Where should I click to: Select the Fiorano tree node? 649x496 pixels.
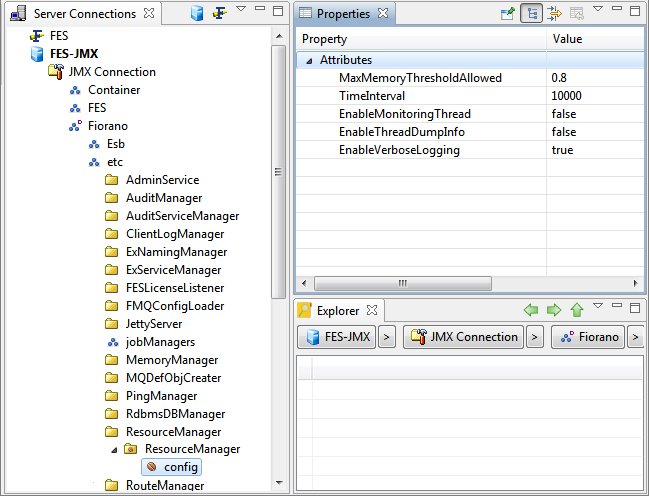pos(108,126)
